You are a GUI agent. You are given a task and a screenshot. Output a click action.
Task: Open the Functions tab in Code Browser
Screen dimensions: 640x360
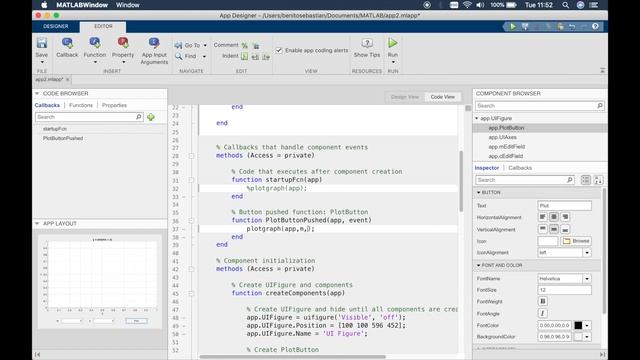[x=81, y=105]
